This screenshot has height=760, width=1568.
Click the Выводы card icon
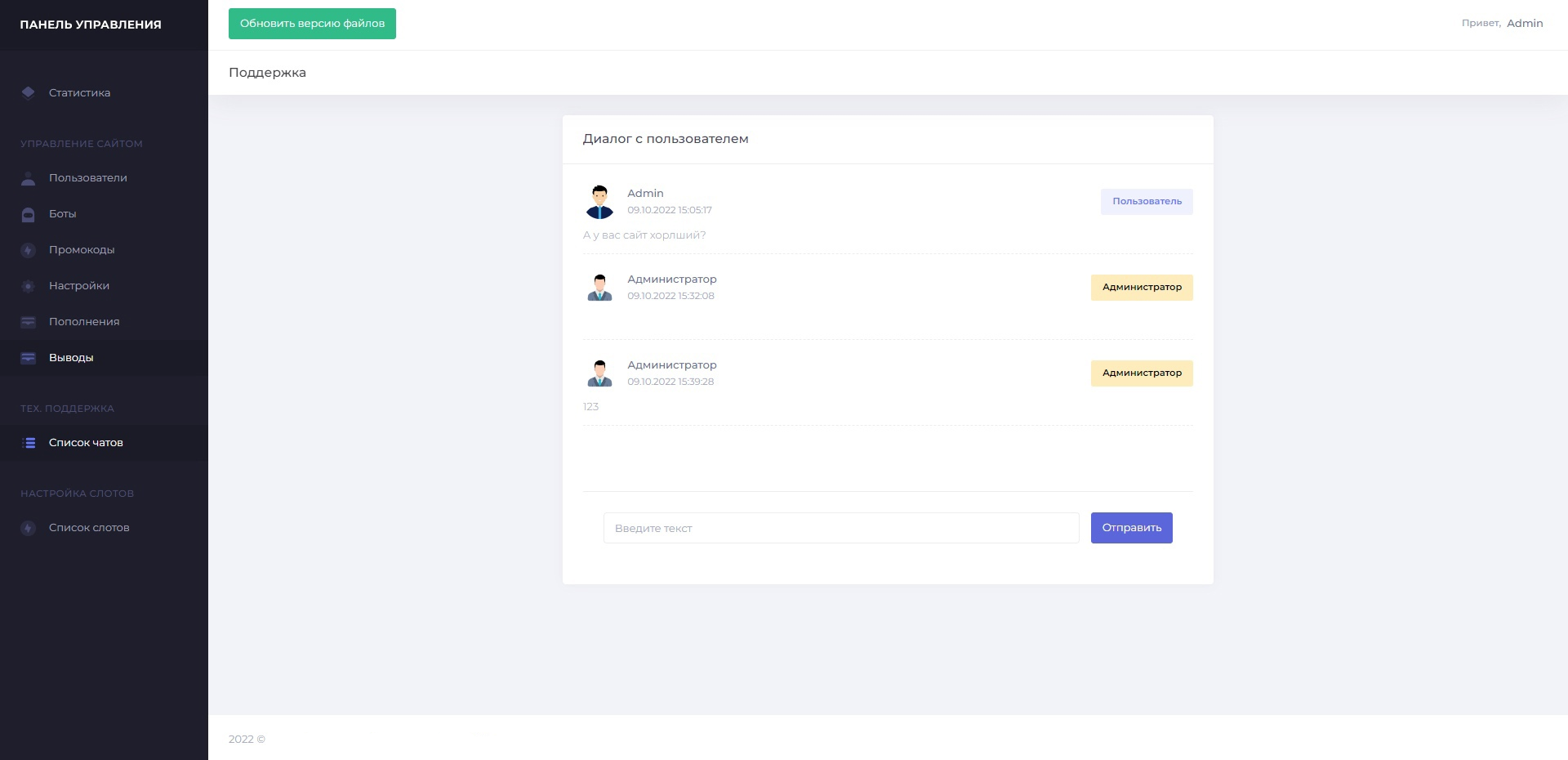tap(29, 358)
